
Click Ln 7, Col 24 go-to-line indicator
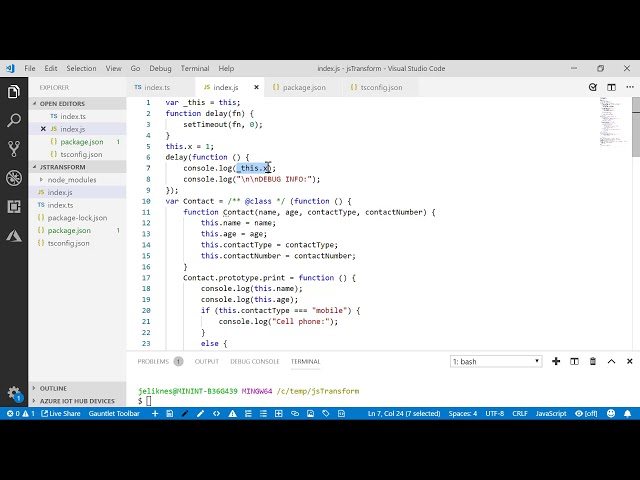tap(404, 413)
